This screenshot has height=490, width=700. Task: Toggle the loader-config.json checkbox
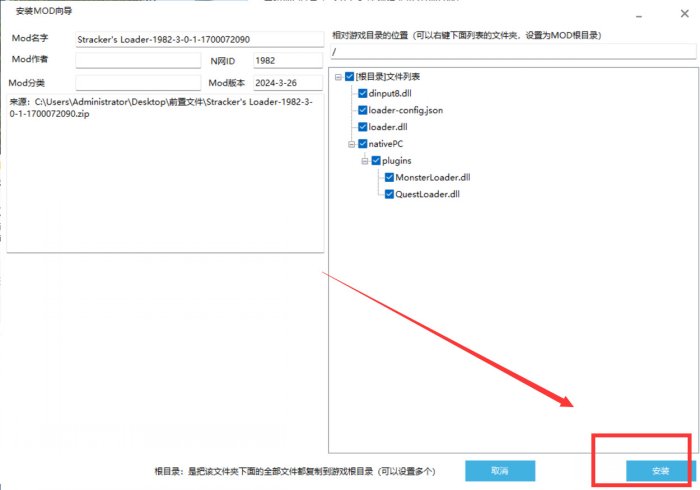[x=362, y=109]
